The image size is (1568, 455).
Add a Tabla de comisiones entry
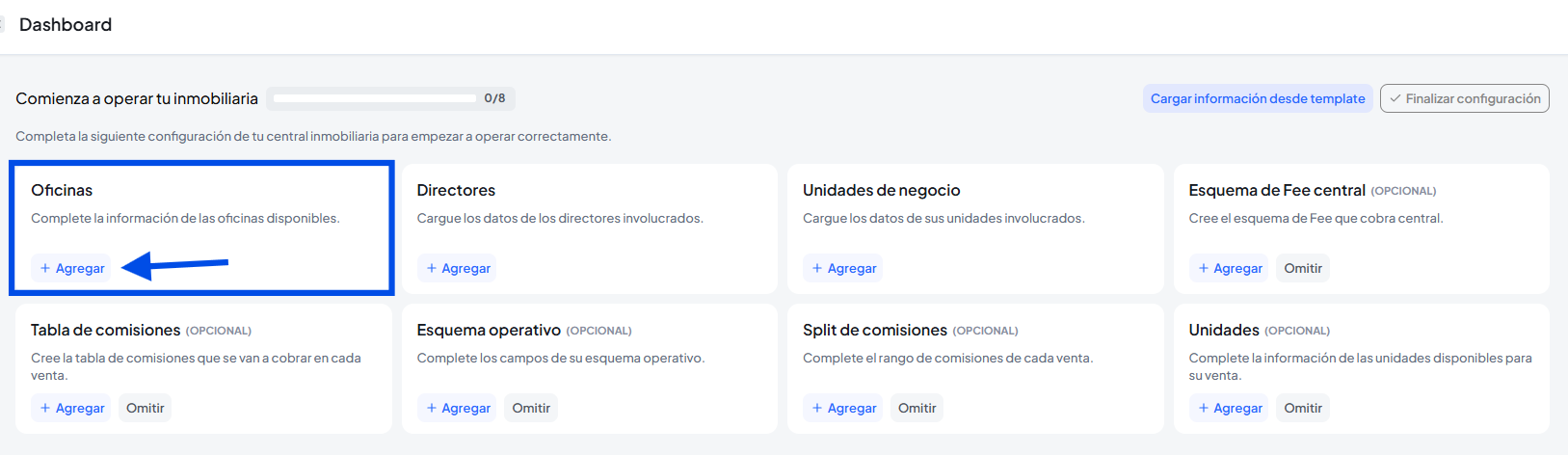pyautogui.click(x=72, y=408)
